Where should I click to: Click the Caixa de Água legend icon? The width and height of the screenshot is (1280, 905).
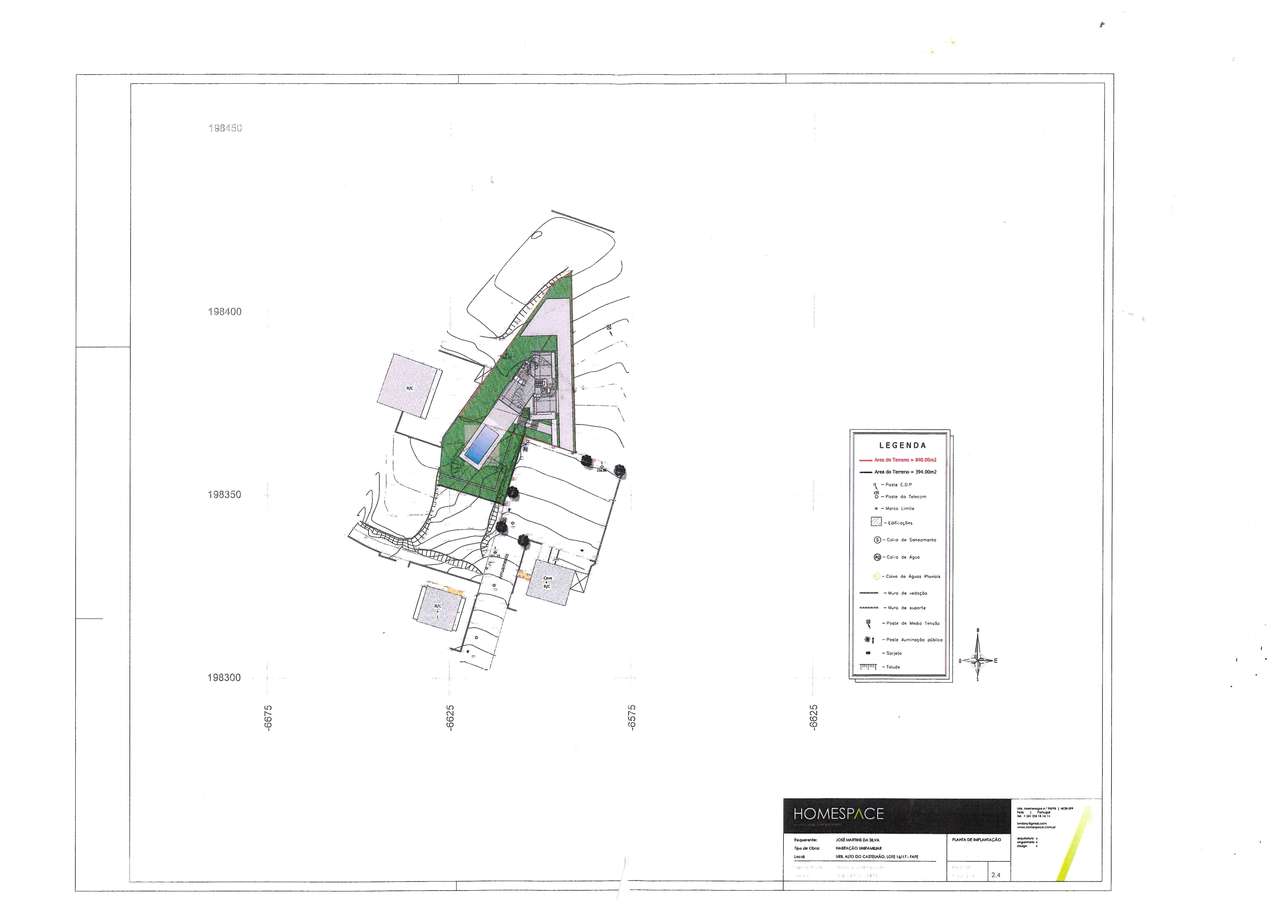point(877,556)
